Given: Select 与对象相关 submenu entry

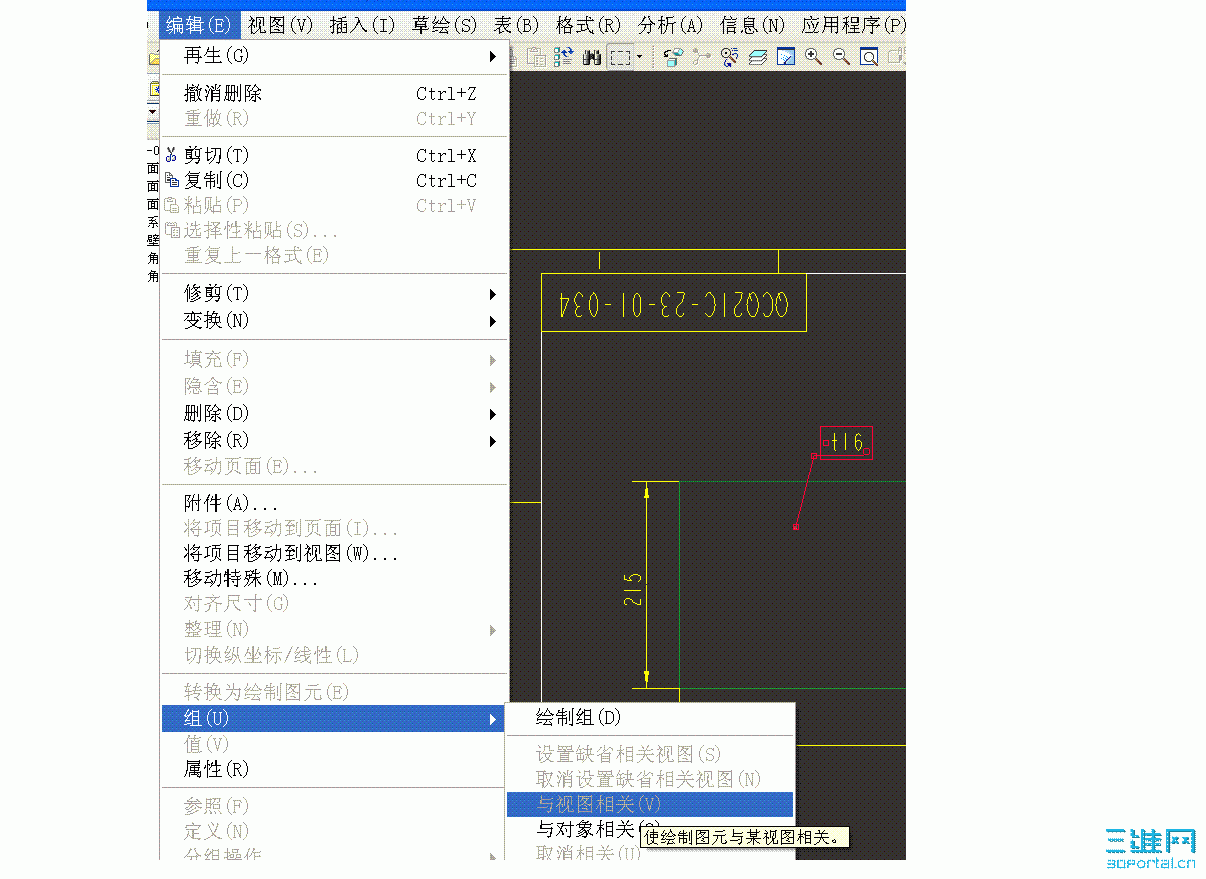Looking at the screenshot, I should [650, 829].
